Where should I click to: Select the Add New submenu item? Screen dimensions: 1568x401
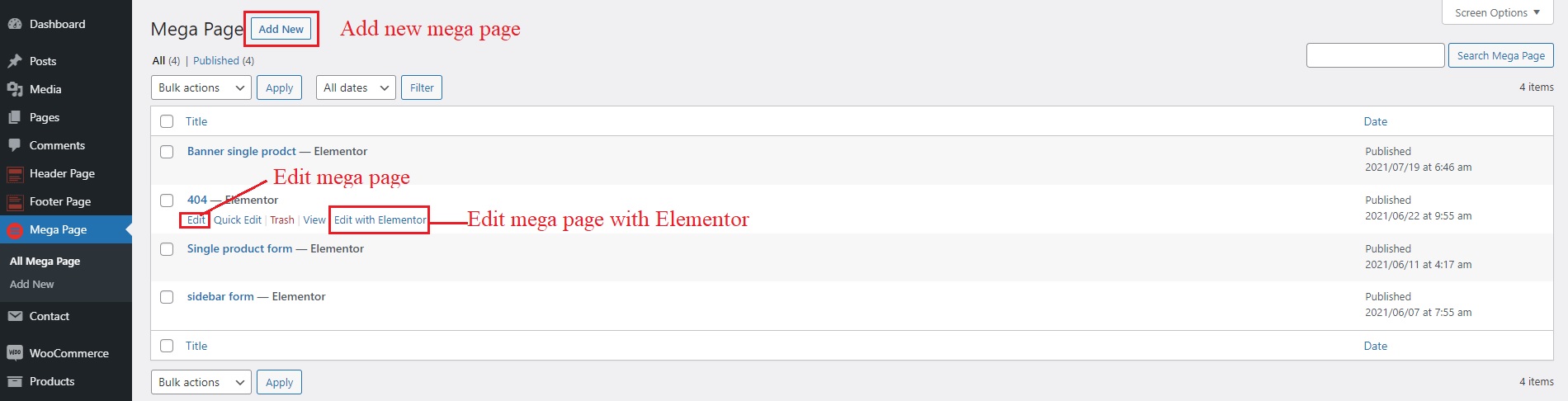click(x=32, y=284)
